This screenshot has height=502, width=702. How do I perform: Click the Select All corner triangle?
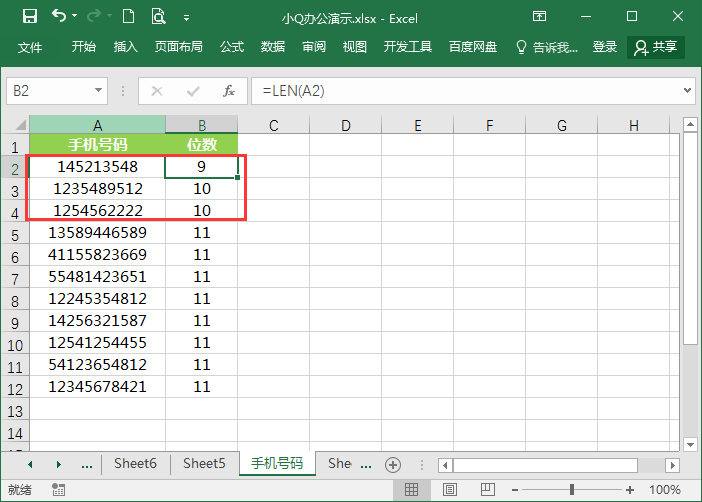20,124
